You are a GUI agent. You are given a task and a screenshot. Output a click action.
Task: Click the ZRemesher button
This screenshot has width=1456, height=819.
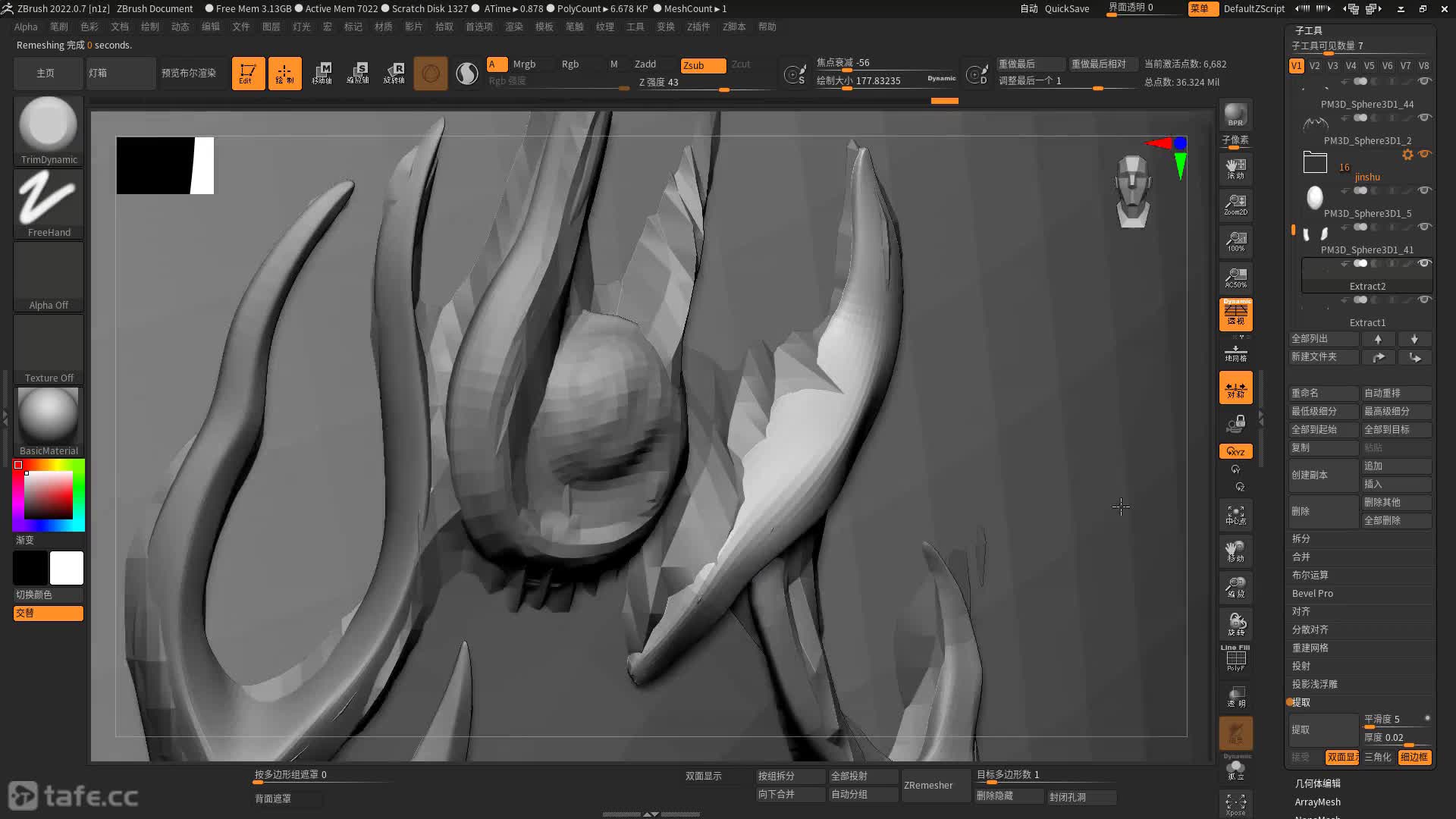coord(928,786)
